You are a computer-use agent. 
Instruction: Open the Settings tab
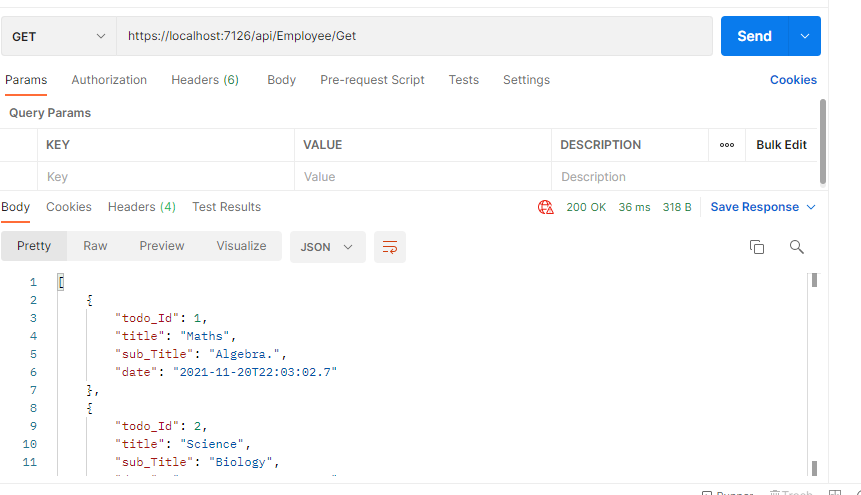[x=526, y=80]
